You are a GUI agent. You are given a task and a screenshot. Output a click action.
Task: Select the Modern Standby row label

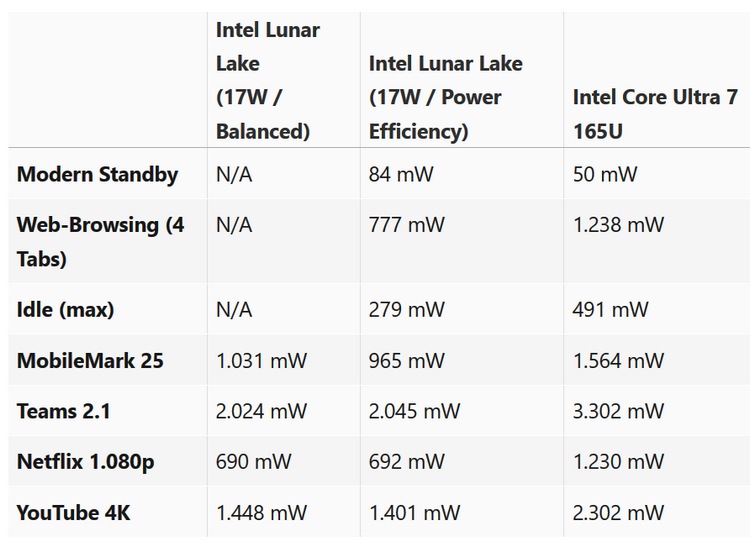point(97,174)
